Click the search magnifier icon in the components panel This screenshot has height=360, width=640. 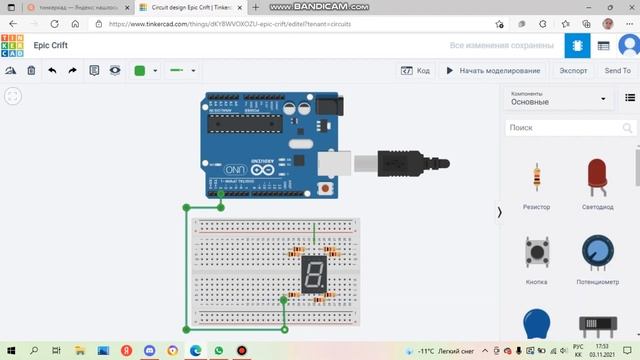[627, 128]
